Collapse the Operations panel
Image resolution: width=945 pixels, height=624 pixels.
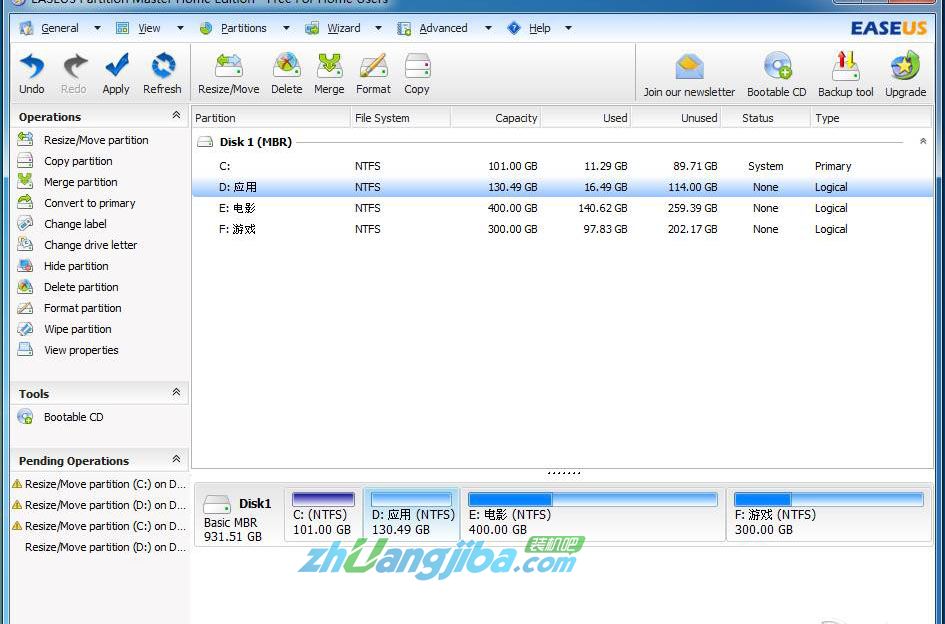coord(176,116)
